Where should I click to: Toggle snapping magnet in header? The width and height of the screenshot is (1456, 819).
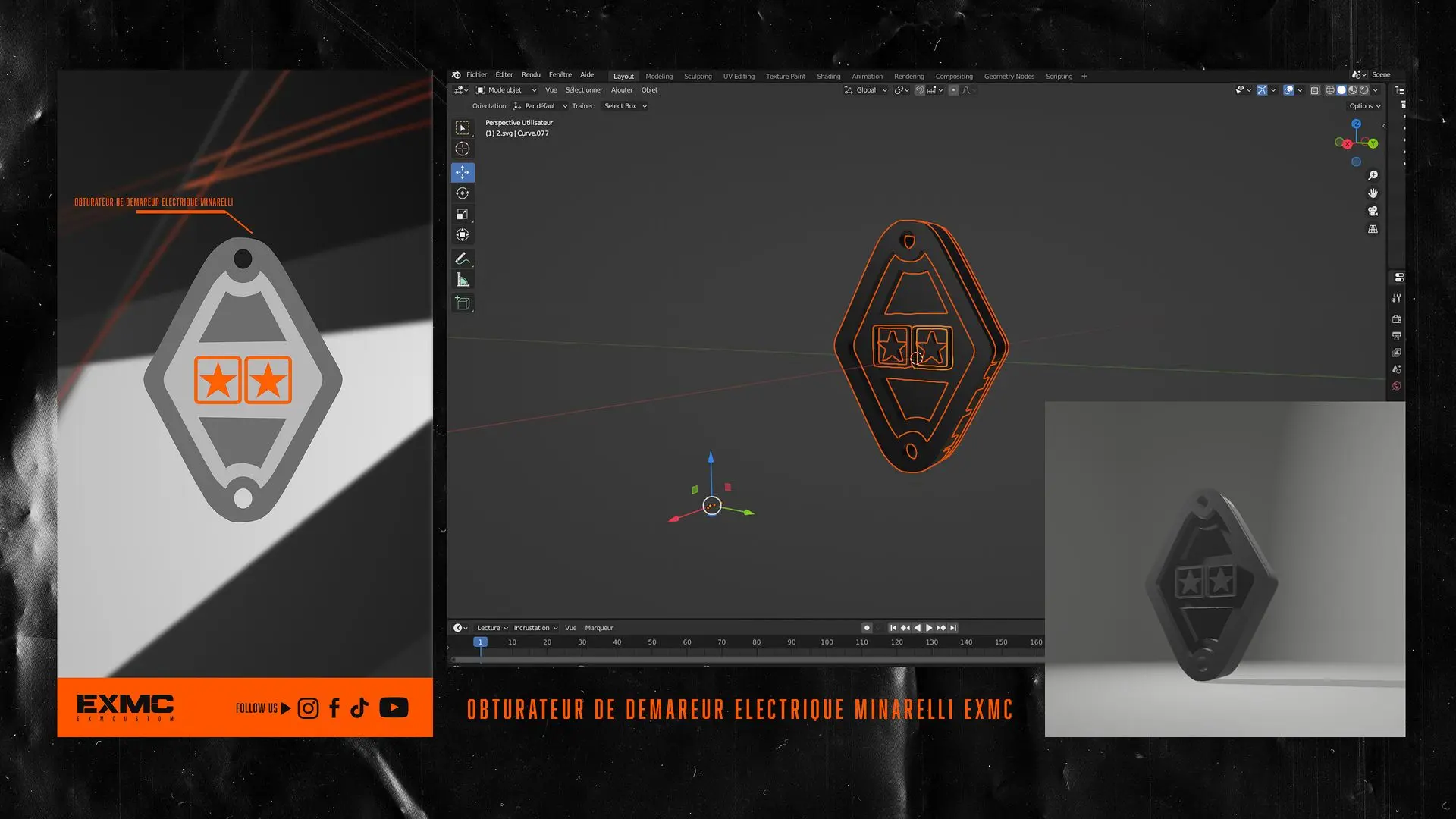920,90
